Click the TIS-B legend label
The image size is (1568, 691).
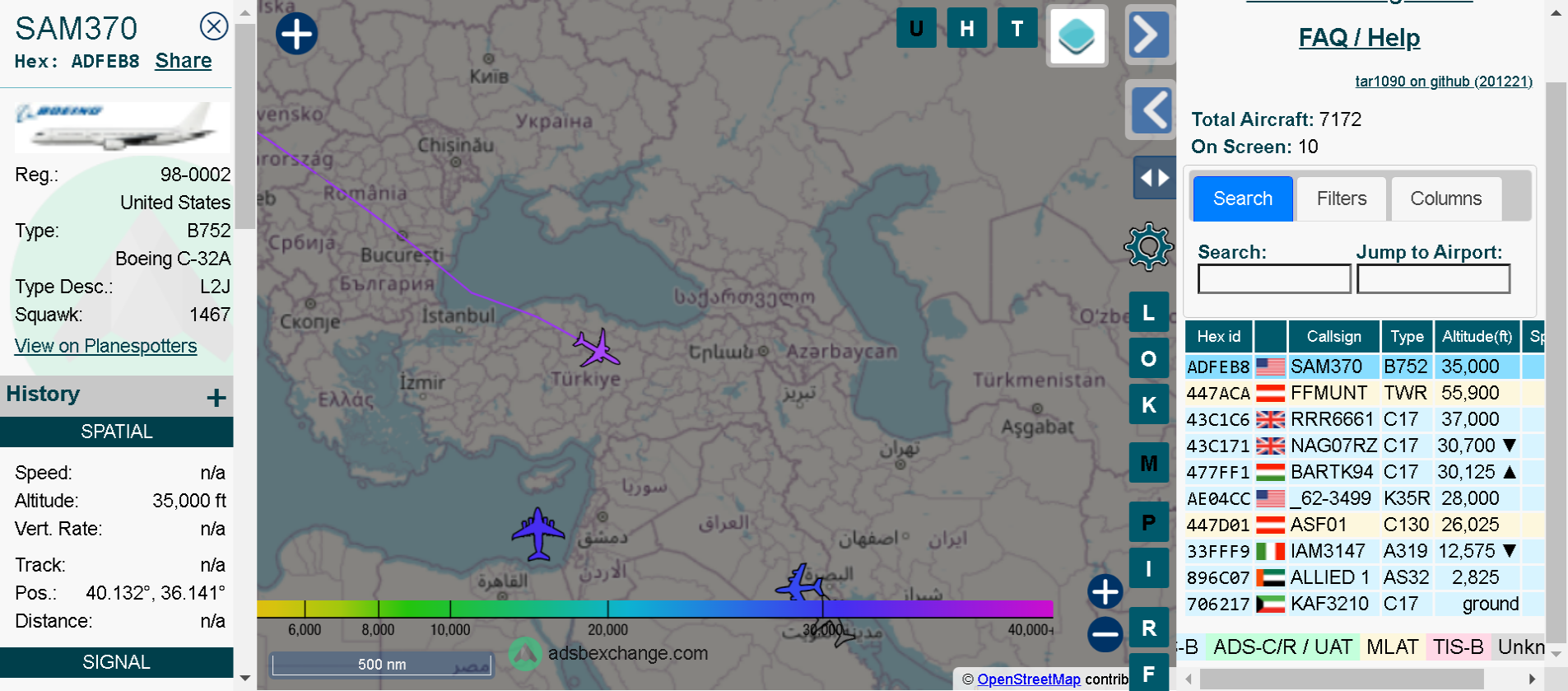click(x=1458, y=647)
